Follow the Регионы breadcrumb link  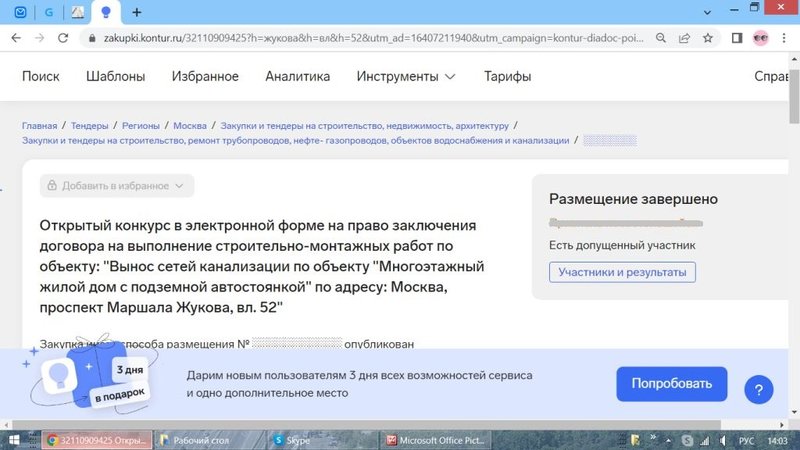click(141, 126)
